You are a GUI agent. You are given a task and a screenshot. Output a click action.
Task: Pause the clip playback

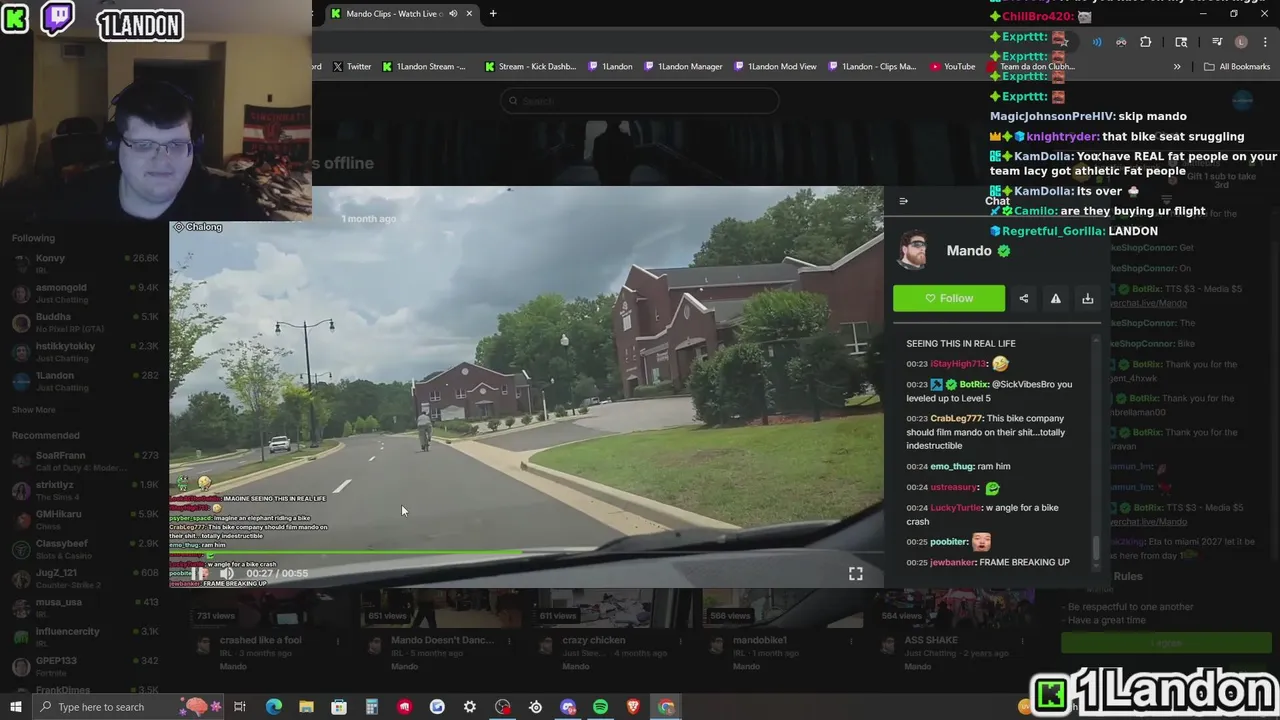point(199,573)
